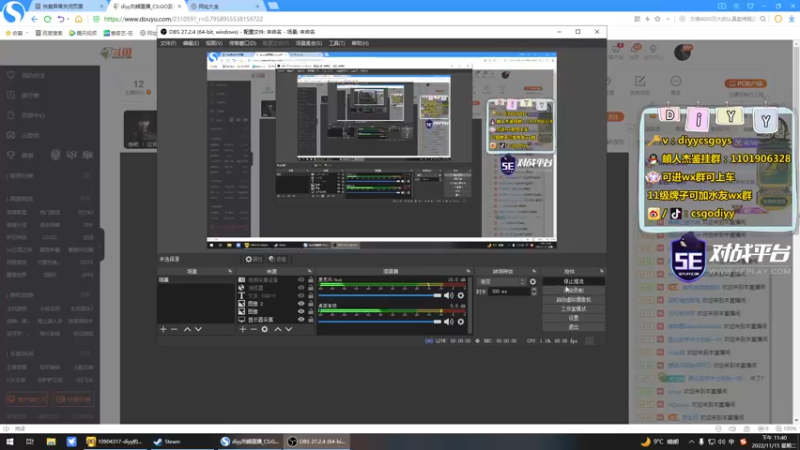Expand the hidden system tray icons chevron
The image size is (800, 450).
point(691,442)
